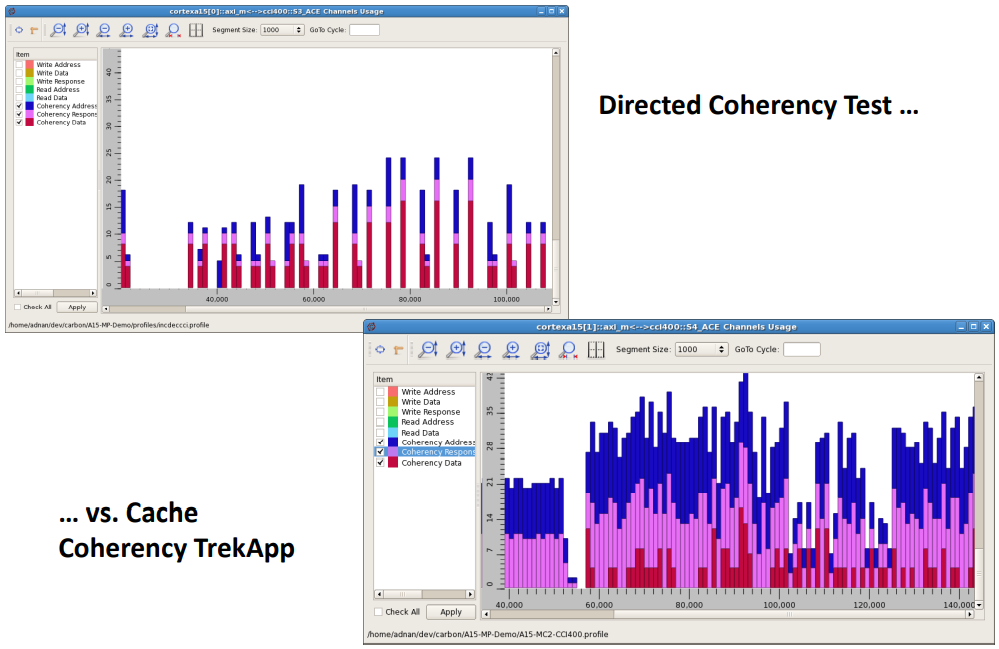This screenshot has height=649, width=999.
Task: Enable Write Address checkbox in S4_ACE window
Action: coord(380,392)
